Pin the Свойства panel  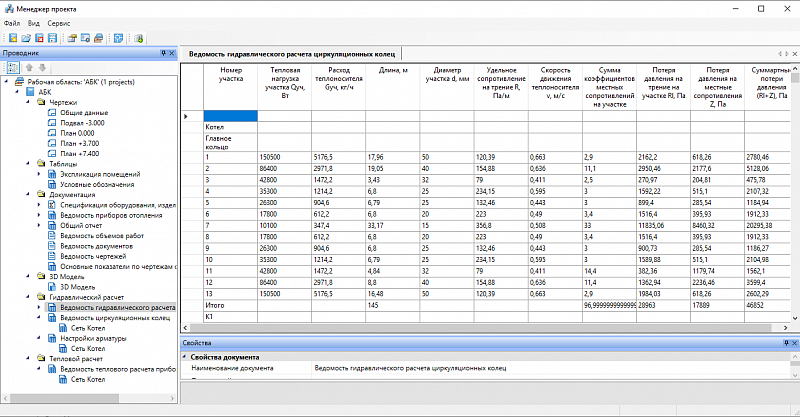tap(786, 343)
